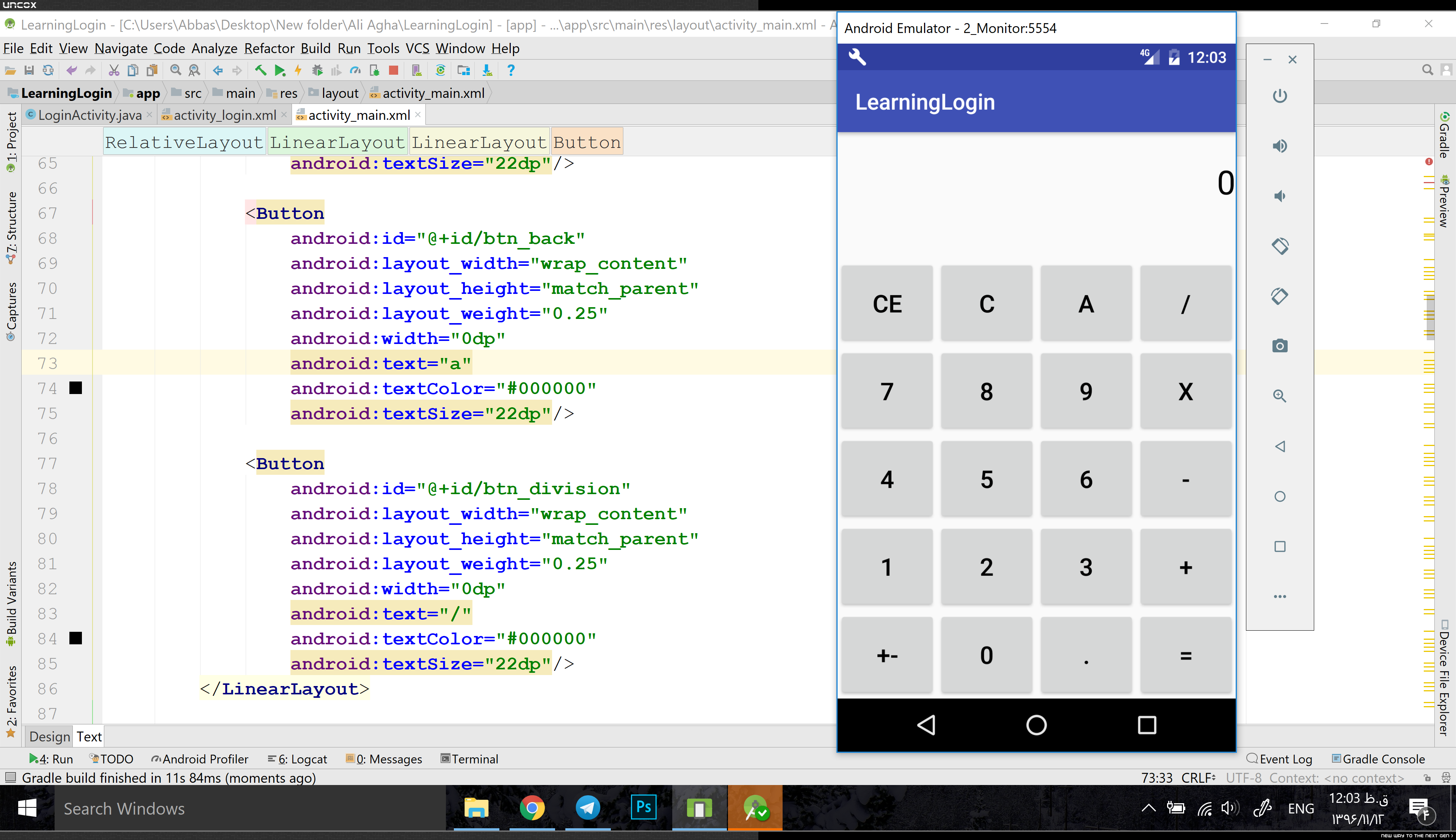Image resolution: width=1456 pixels, height=840 pixels.
Task: Click the 'res' folder in navigation bar
Action: [282, 93]
